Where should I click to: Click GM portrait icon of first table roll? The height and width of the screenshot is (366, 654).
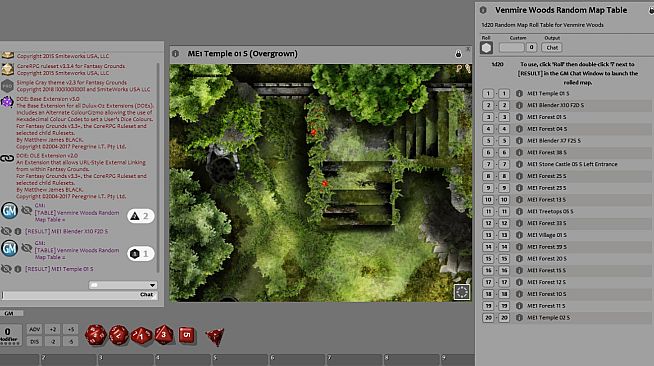(9, 211)
